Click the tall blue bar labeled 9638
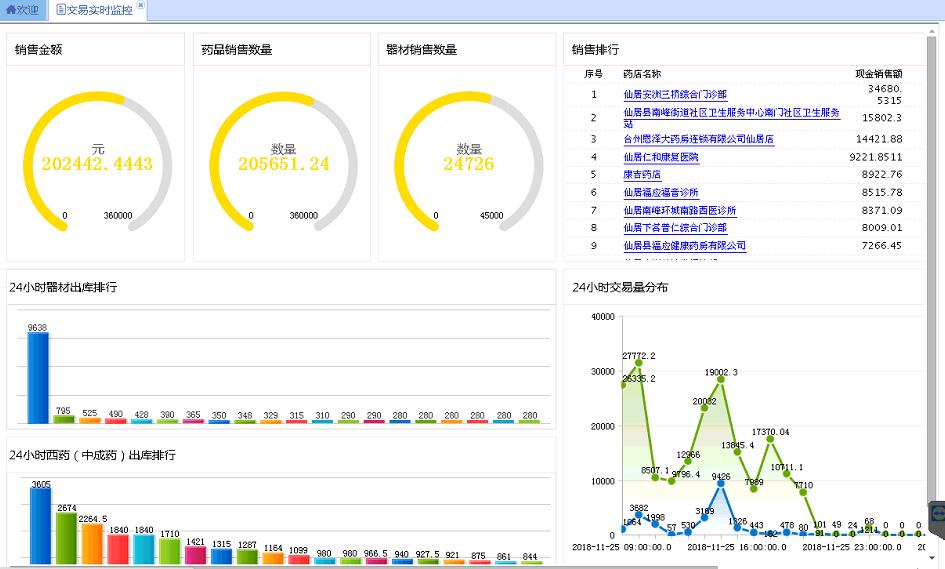 coord(38,378)
